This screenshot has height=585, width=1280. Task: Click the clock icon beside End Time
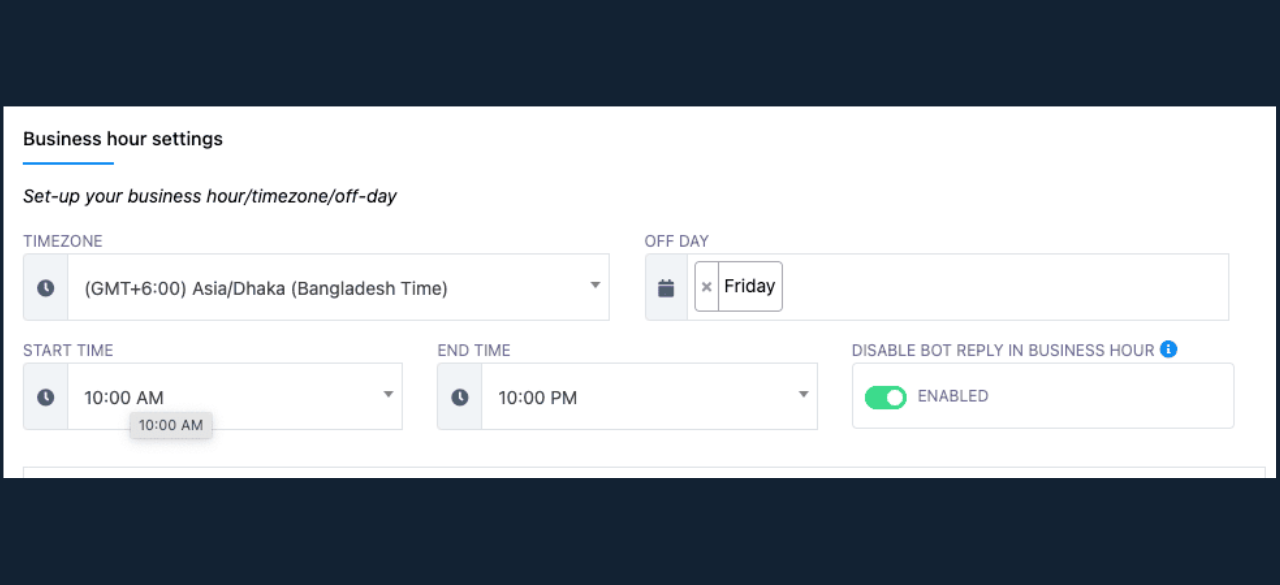[460, 397]
